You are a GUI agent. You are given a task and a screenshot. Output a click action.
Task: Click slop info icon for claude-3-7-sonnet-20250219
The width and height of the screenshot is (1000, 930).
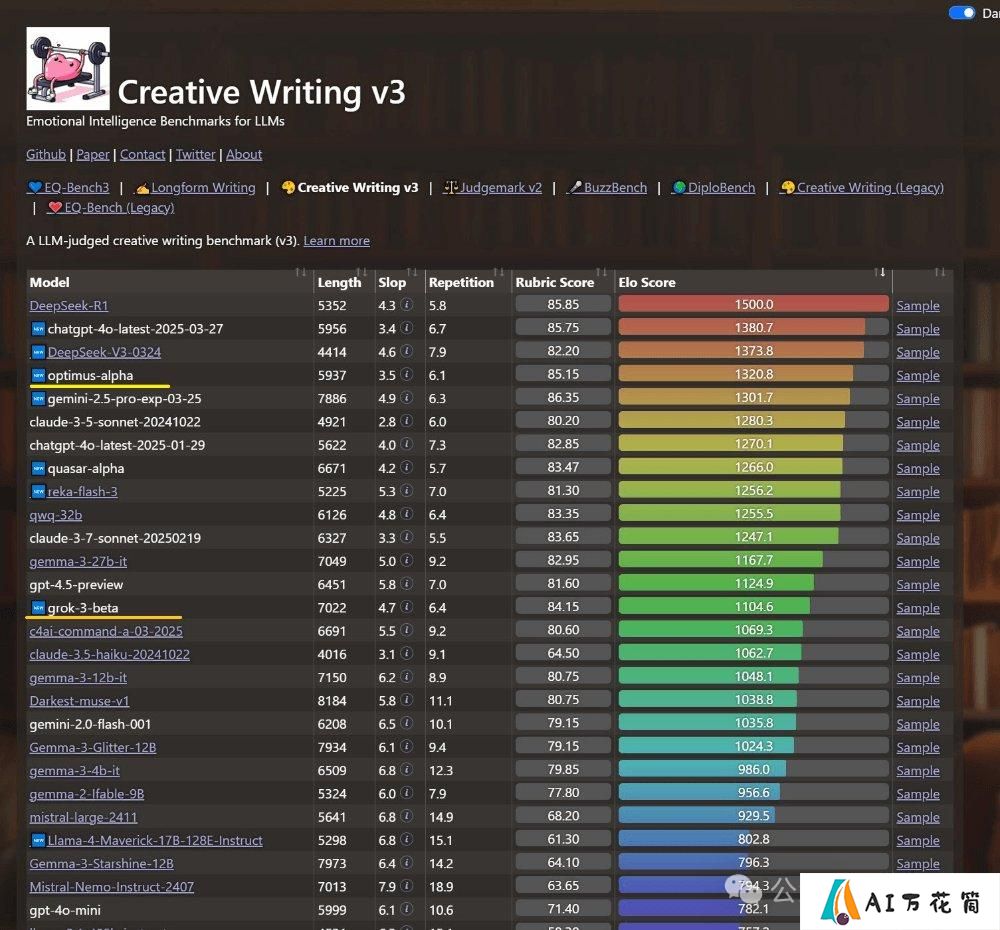407,537
